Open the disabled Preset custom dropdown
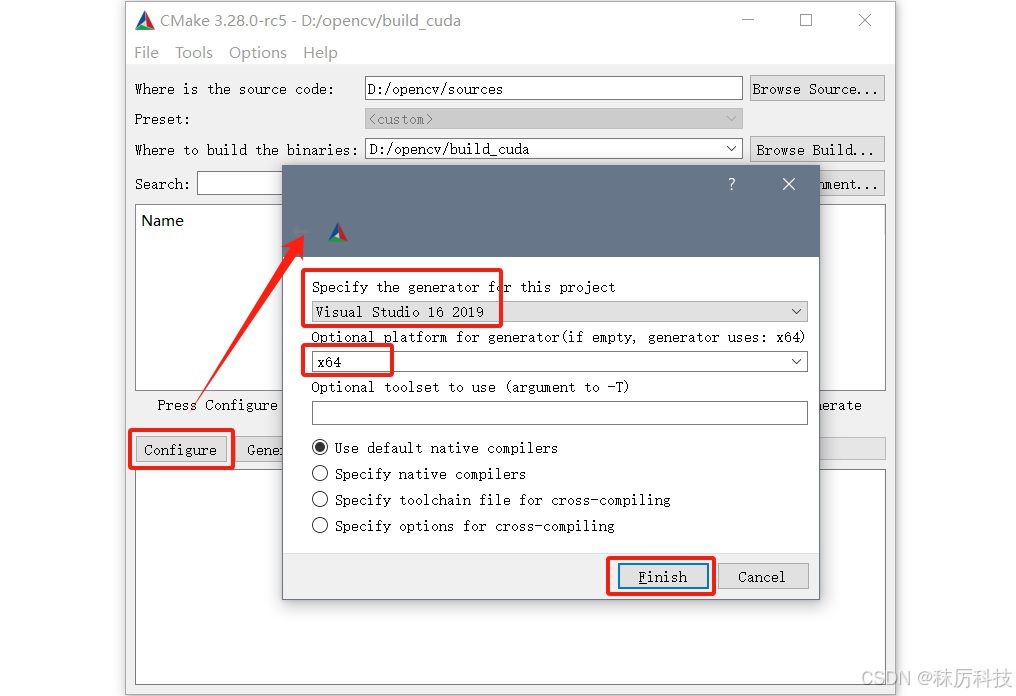 (x=553, y=119)
